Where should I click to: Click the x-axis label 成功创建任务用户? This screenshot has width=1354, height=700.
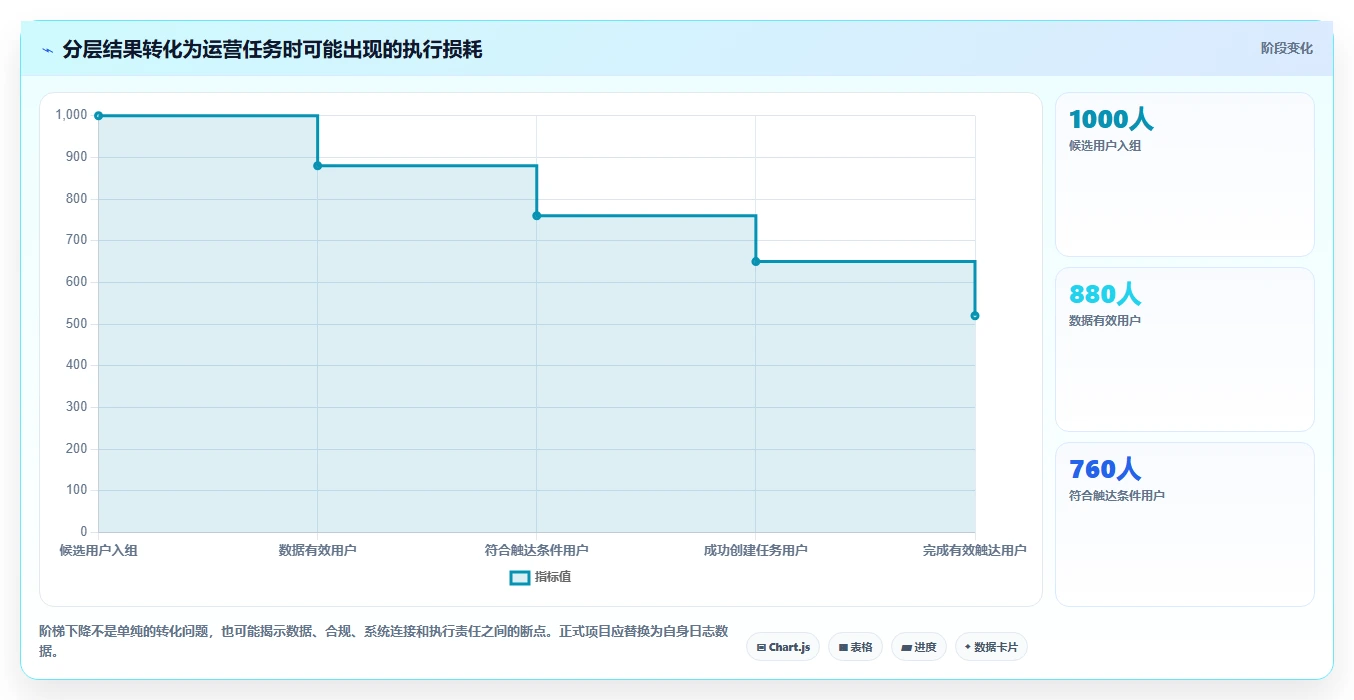(x=755, y=550)
